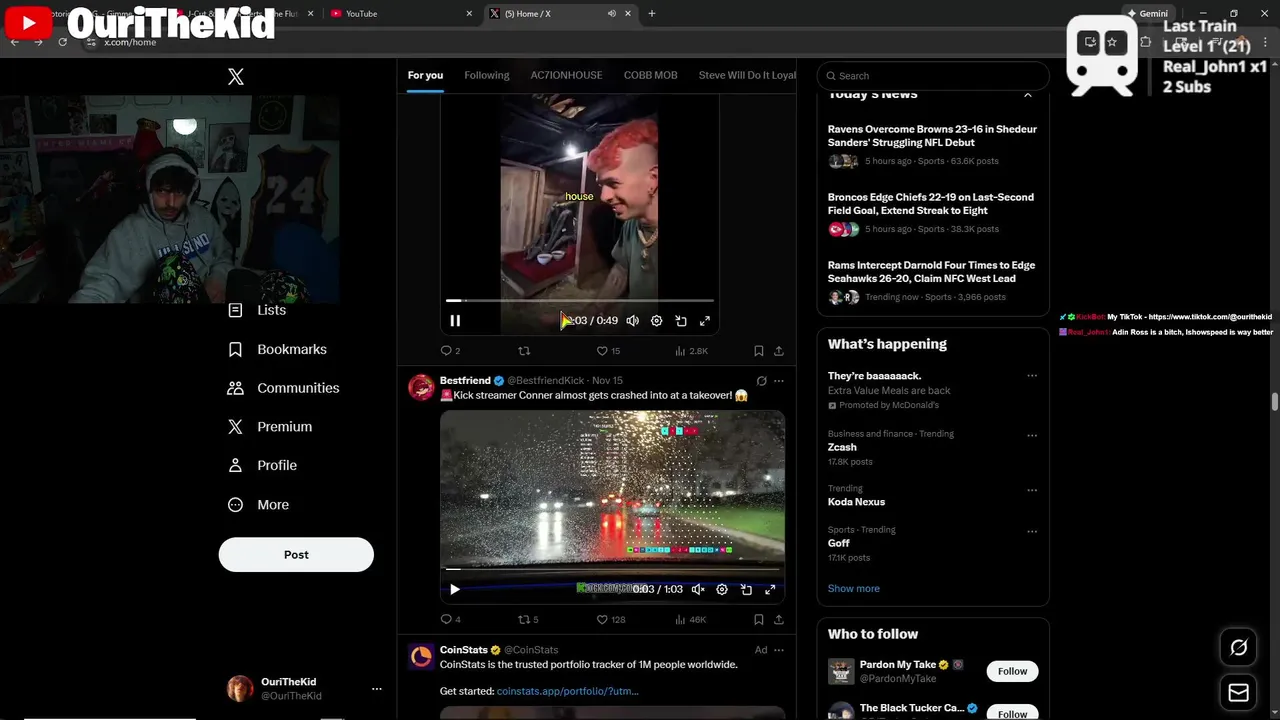
Task: Seek on the 1:03 video progress bar
Action: click(612, 569)
